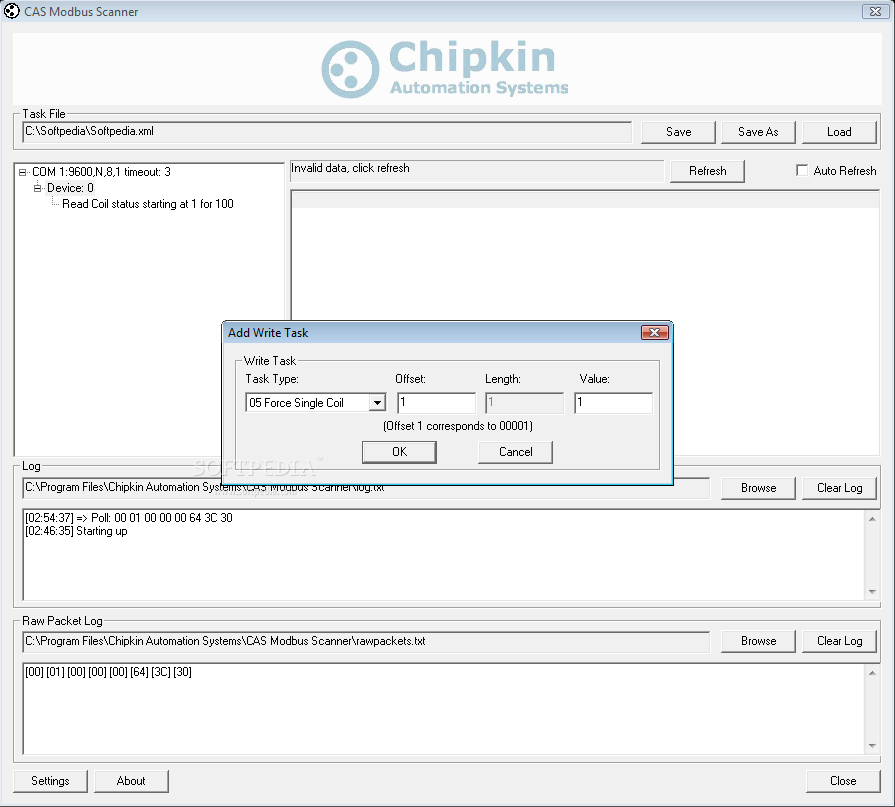Click the Task File path field
This screenshot has height=807, width=895.
[x=327, y=132]
